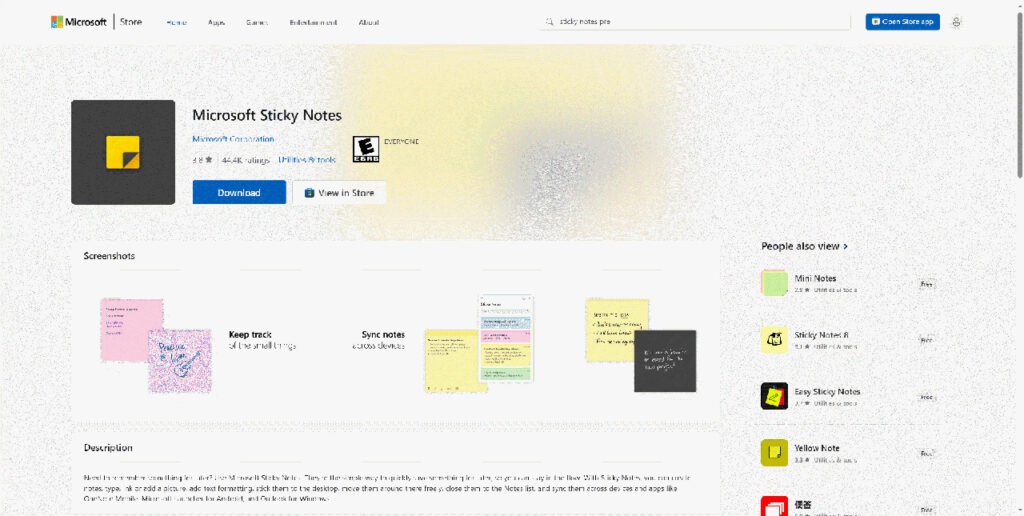
Task: Download Microsoft Sticky Notes
Action: (x=239, y=193)
